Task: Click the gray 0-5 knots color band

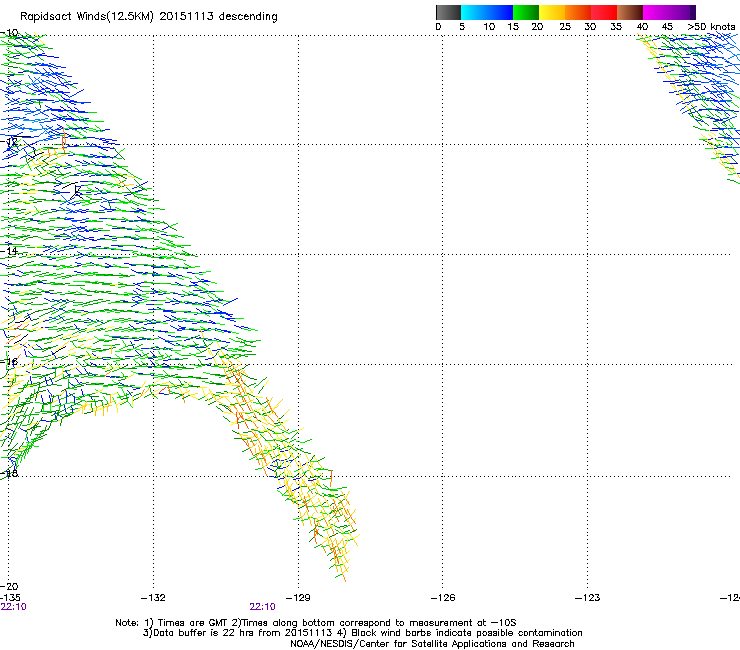Action: (x=448, y=12)
